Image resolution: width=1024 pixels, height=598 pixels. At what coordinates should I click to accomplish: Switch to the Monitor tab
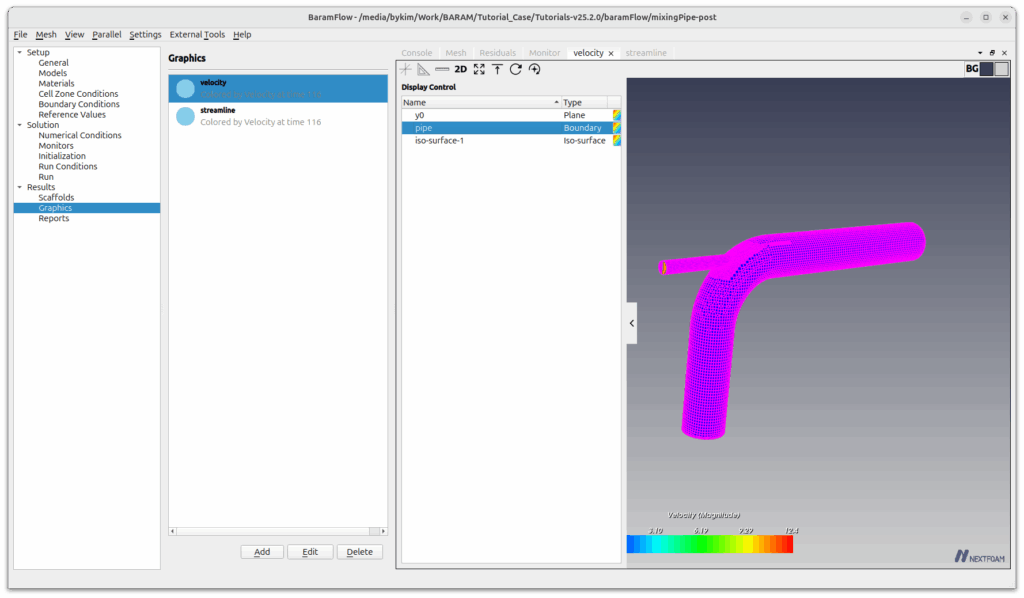tap(545, 53)
